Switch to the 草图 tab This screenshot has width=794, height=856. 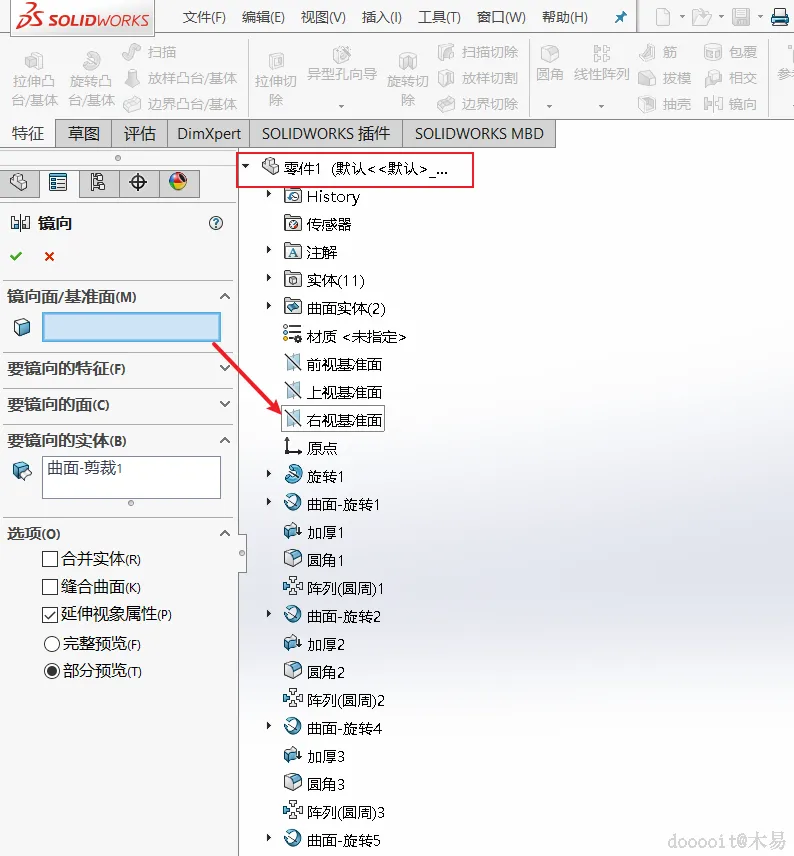pyautogui.click(x=84, y=134)
